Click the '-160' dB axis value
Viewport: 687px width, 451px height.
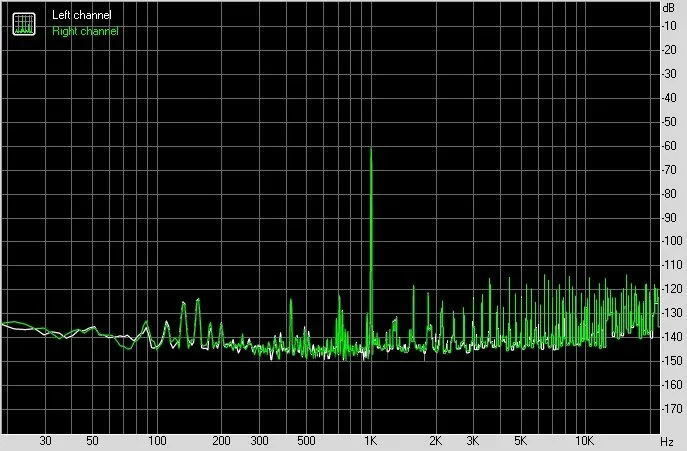tap(672, 385)
